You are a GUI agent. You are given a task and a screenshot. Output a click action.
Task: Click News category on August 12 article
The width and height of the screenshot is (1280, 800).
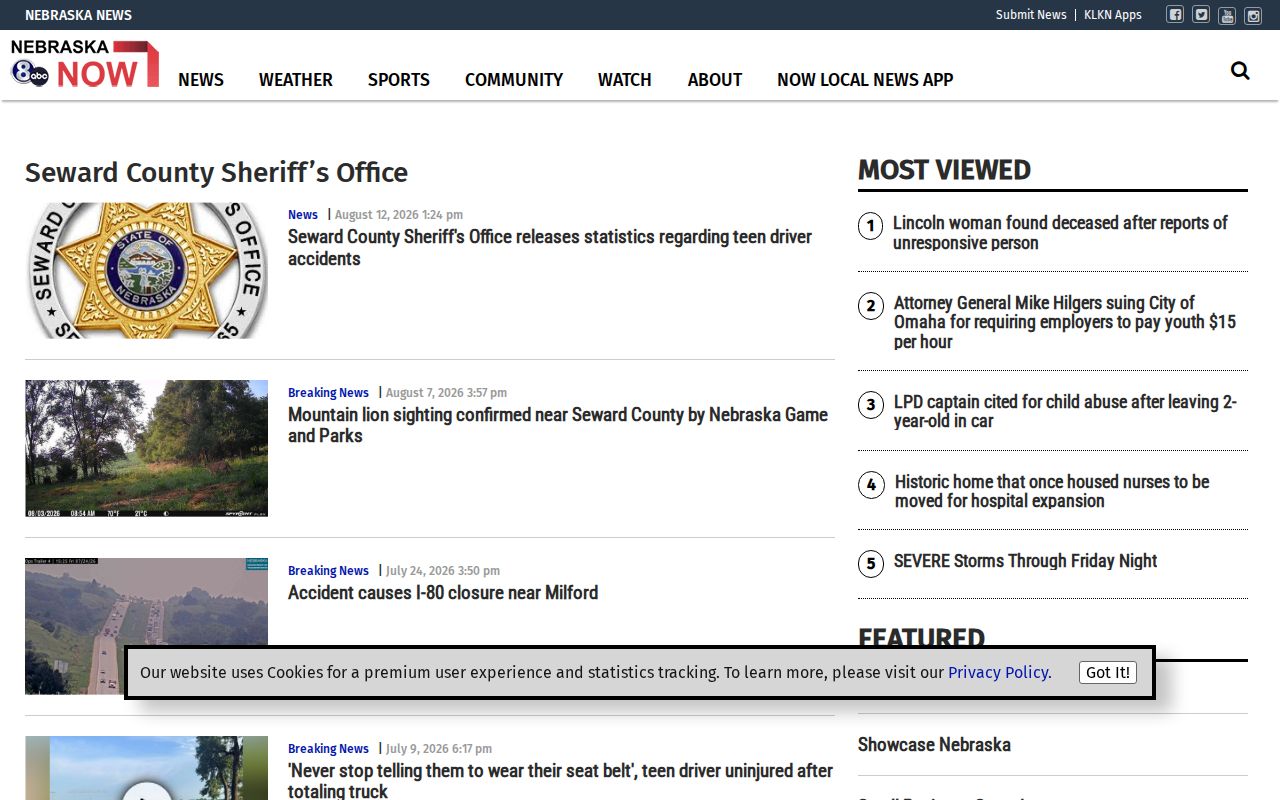pyautogui.click(x=303, y=215)
